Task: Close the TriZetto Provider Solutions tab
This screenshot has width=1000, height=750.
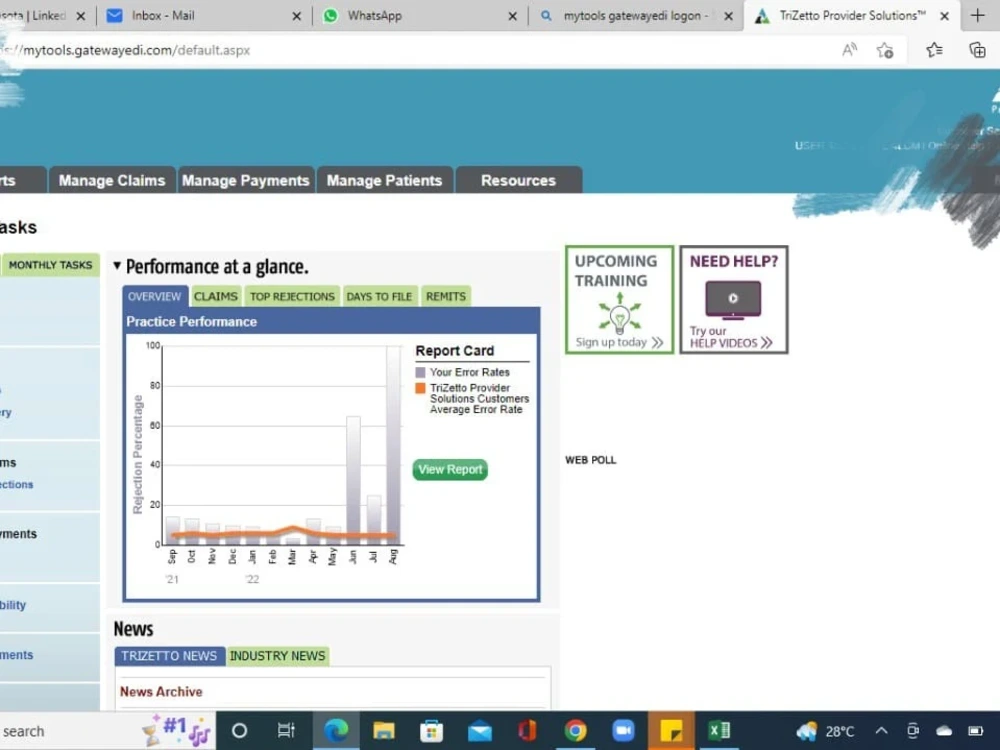Action: click(945, 16)
